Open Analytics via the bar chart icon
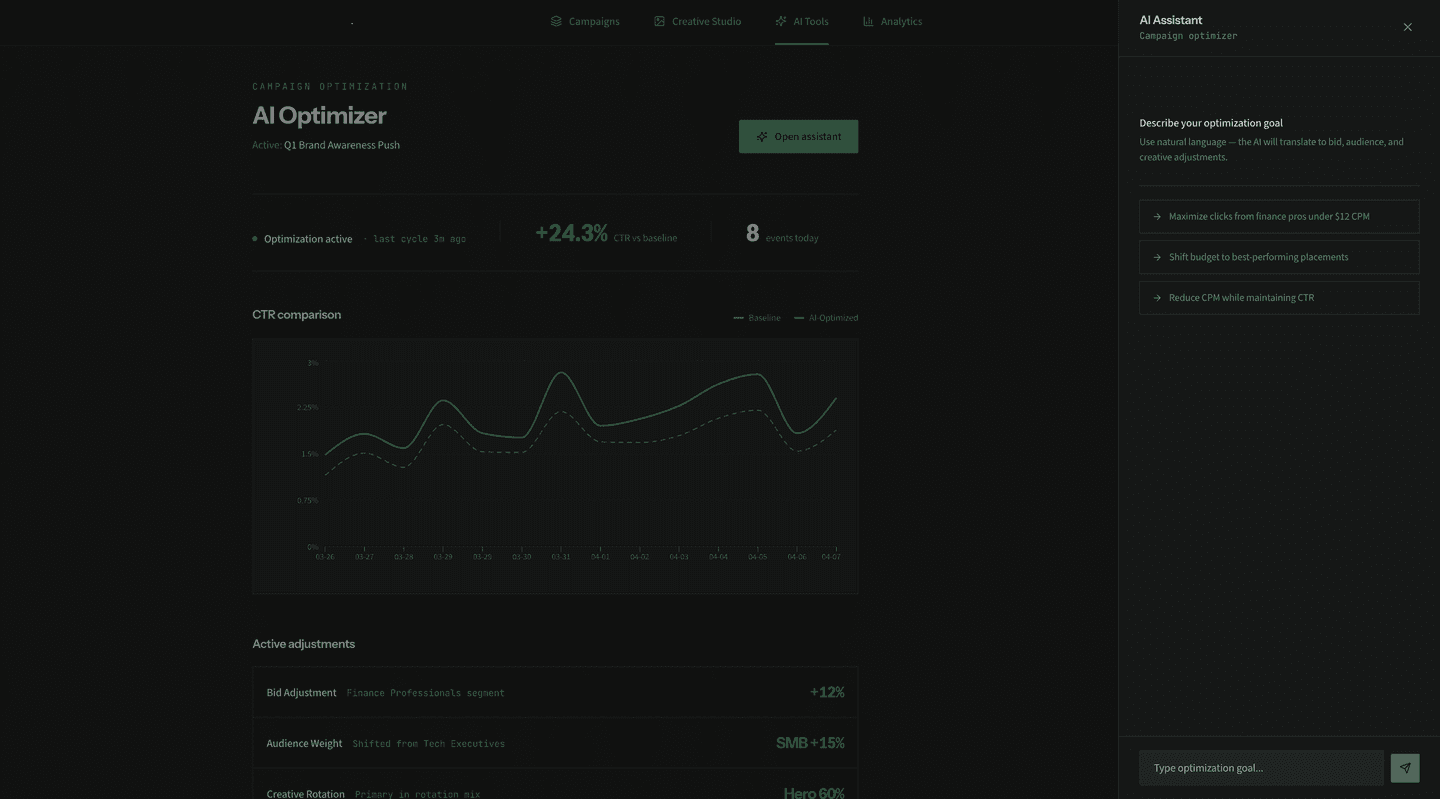1440x799 pixels. click(x=866, y=21)
